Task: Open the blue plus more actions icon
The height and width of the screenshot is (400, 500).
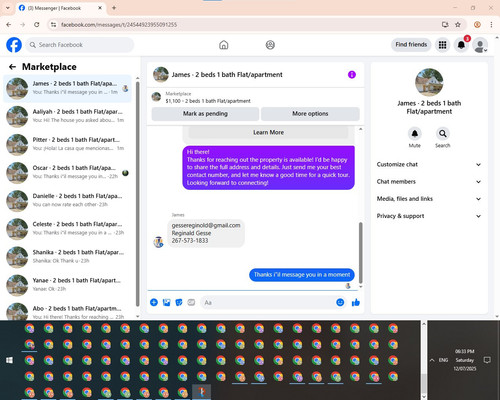Action: pyautogui.click(x=154, y=302)
